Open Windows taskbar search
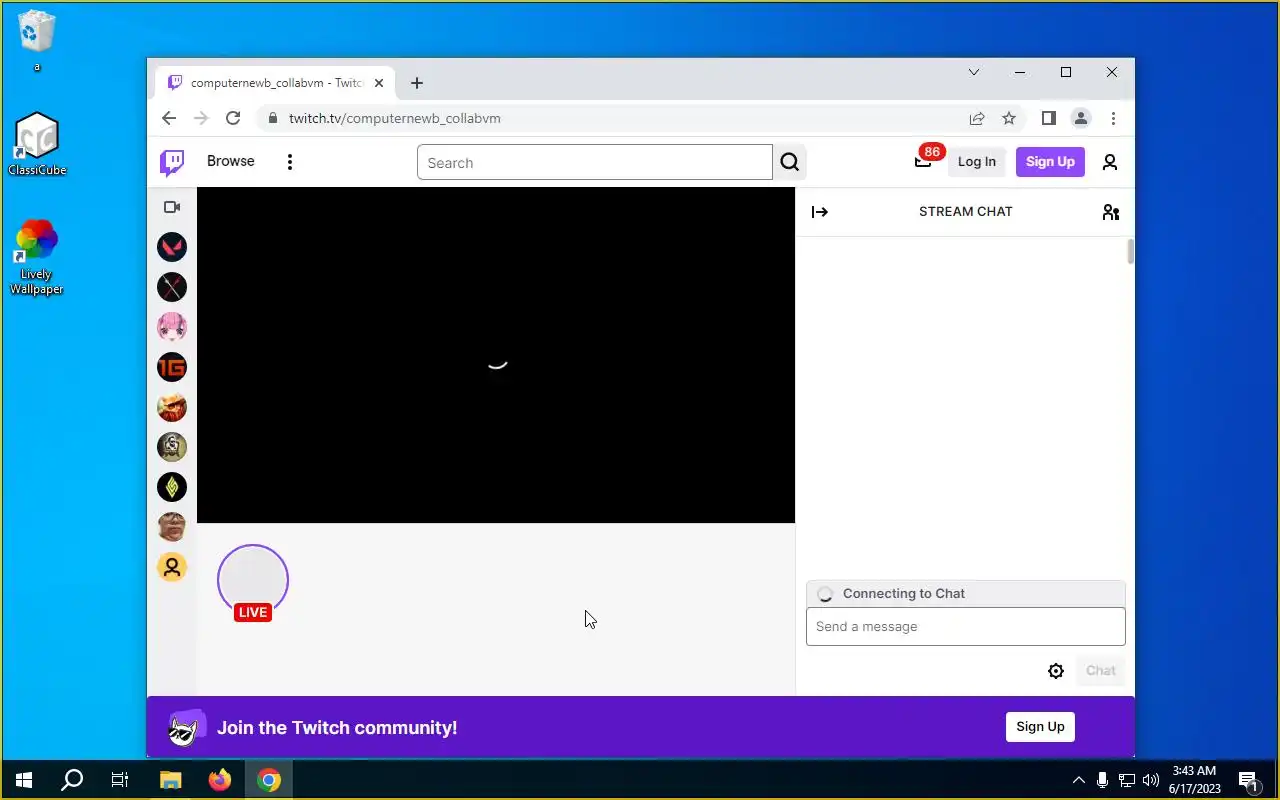Image resolution: width=1280 pixels, height=800 pixels. point(72,780)
